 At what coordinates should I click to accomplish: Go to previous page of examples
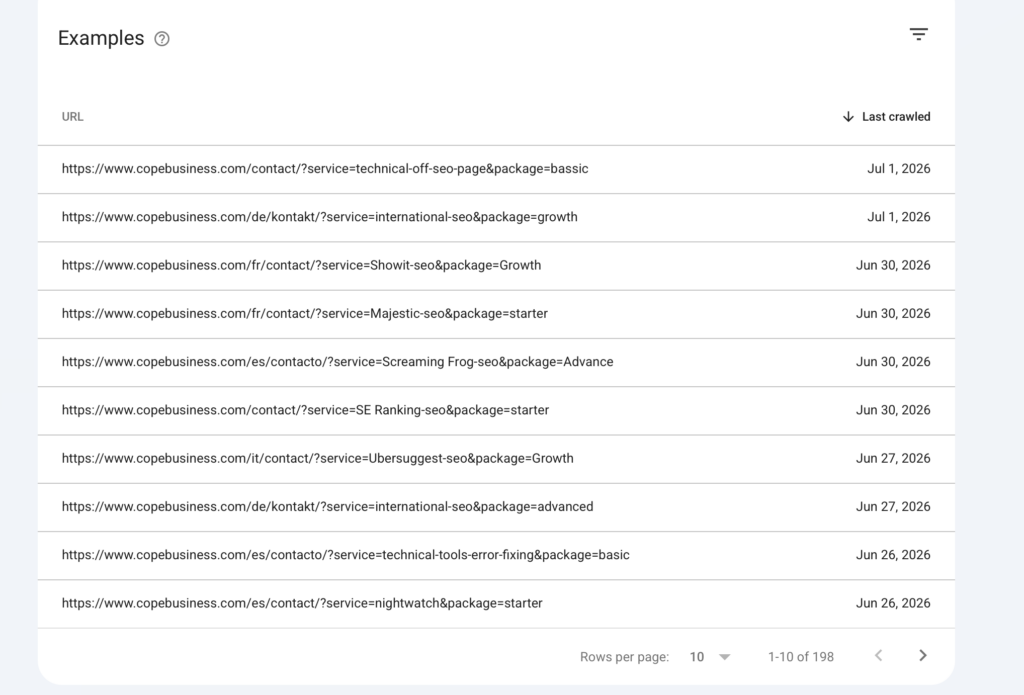click(x=878, y=656)
